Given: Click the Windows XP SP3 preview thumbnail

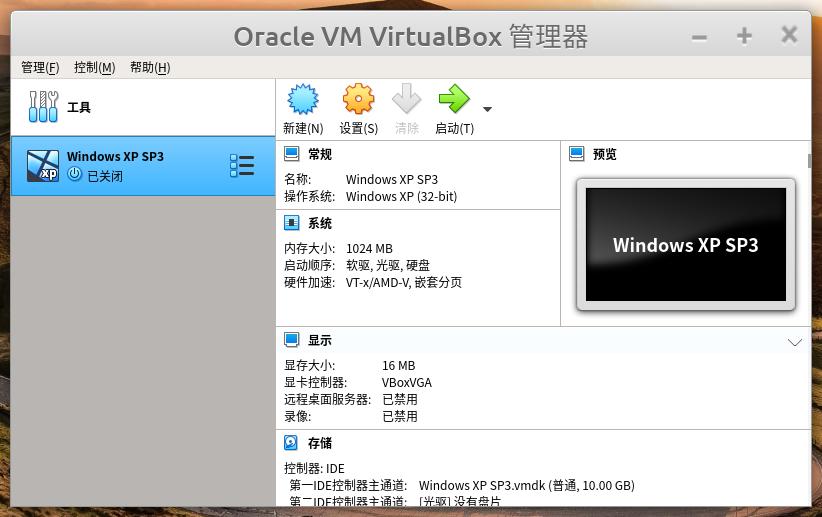Looking at the screenshot, I should pyautogui.click(x=686, y=244).
